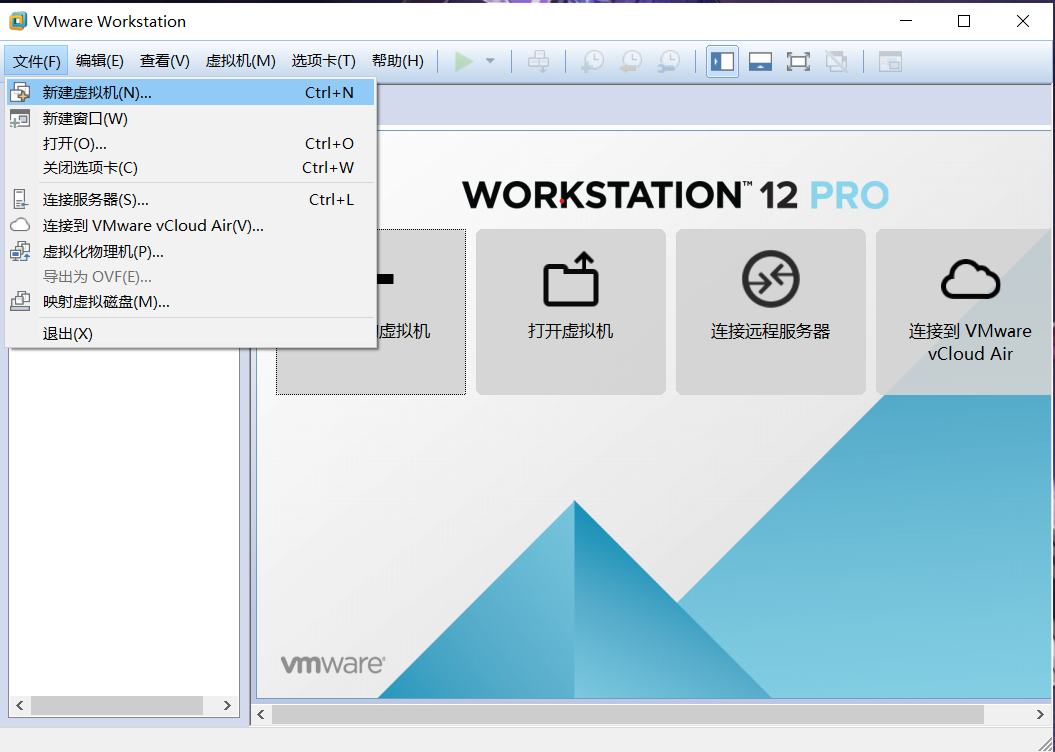Image resolution: width=1055 pixels, height=752 pixels.
Task: Click the VMware Workstation title bar icon
Action: point(17,21)
